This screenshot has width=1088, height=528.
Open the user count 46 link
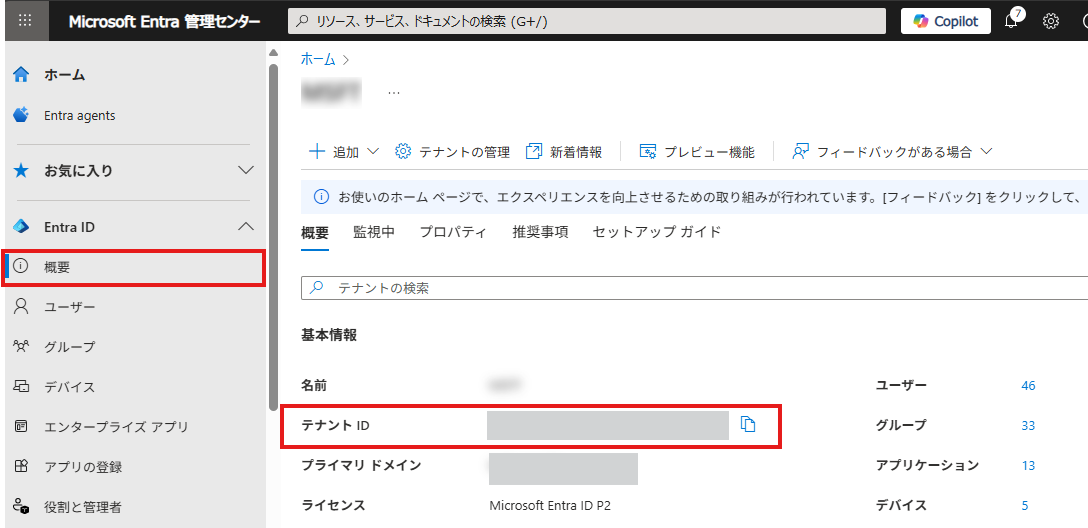pos(1028,386)
